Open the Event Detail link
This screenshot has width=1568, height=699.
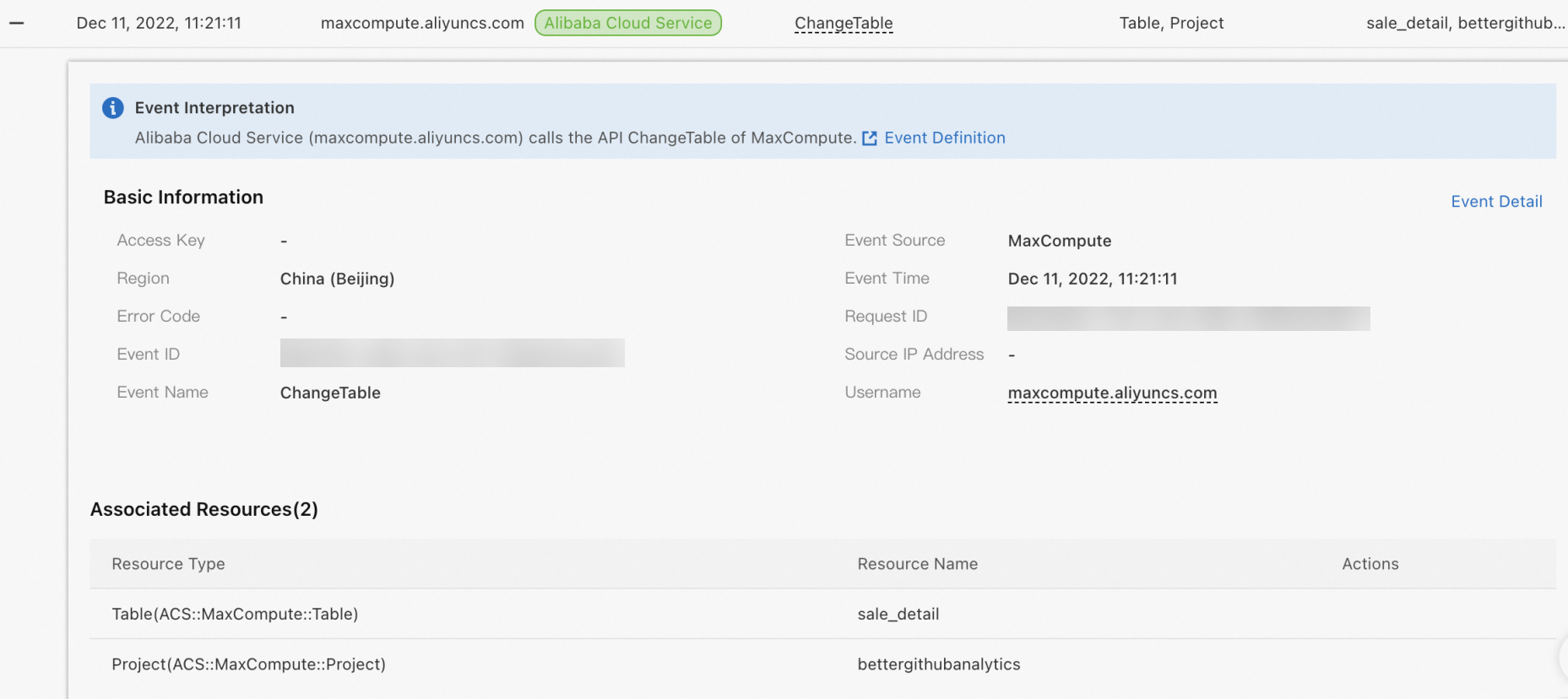click(x=1496, y=201)
